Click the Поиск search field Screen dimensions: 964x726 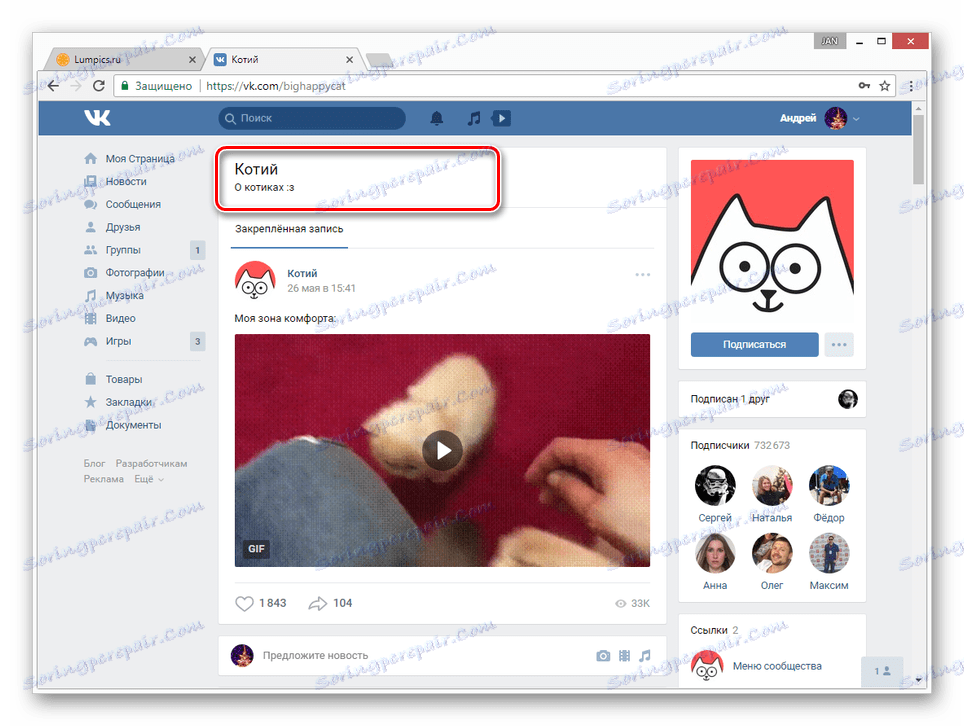(x=312, y=118)
